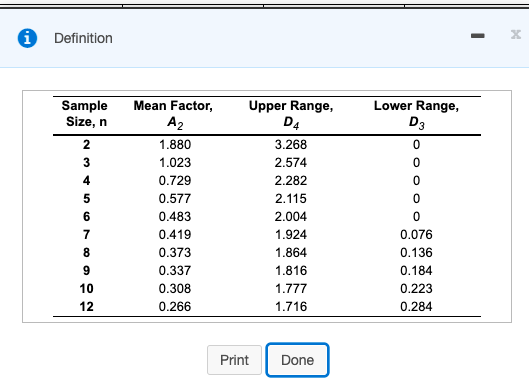Click the mean factor value 1.023
The image size is (529, 381).
(175, 163)
